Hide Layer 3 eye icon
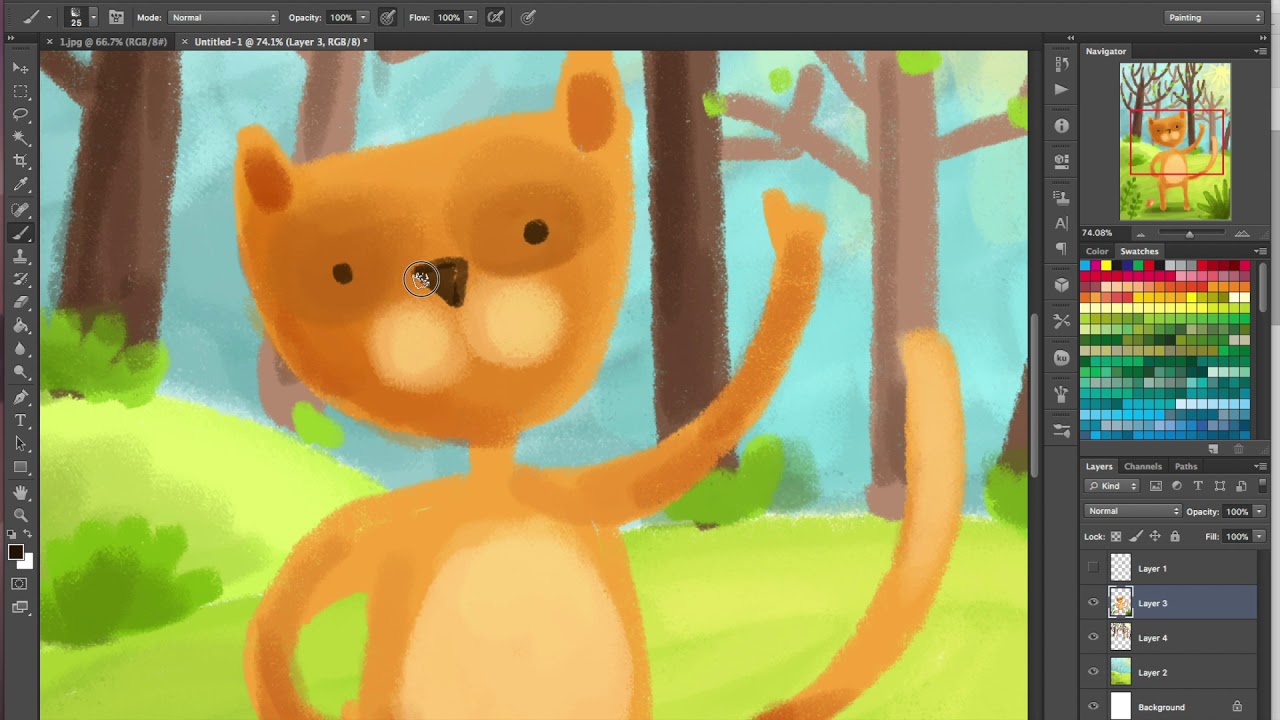The image size is (1280, 720). point(1093,603)
